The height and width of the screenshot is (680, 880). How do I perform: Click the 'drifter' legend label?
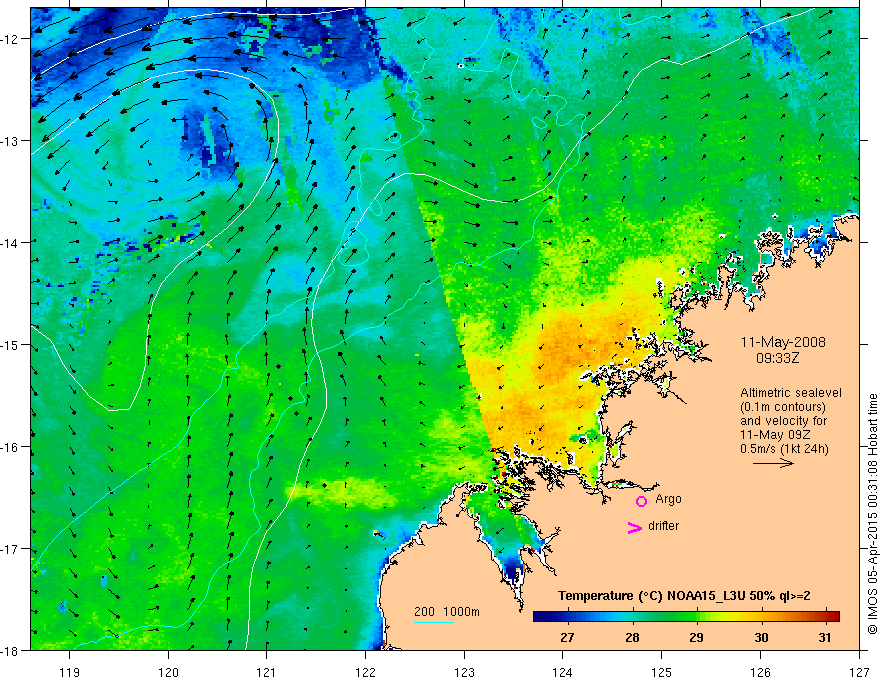click(x=663, y=526)
